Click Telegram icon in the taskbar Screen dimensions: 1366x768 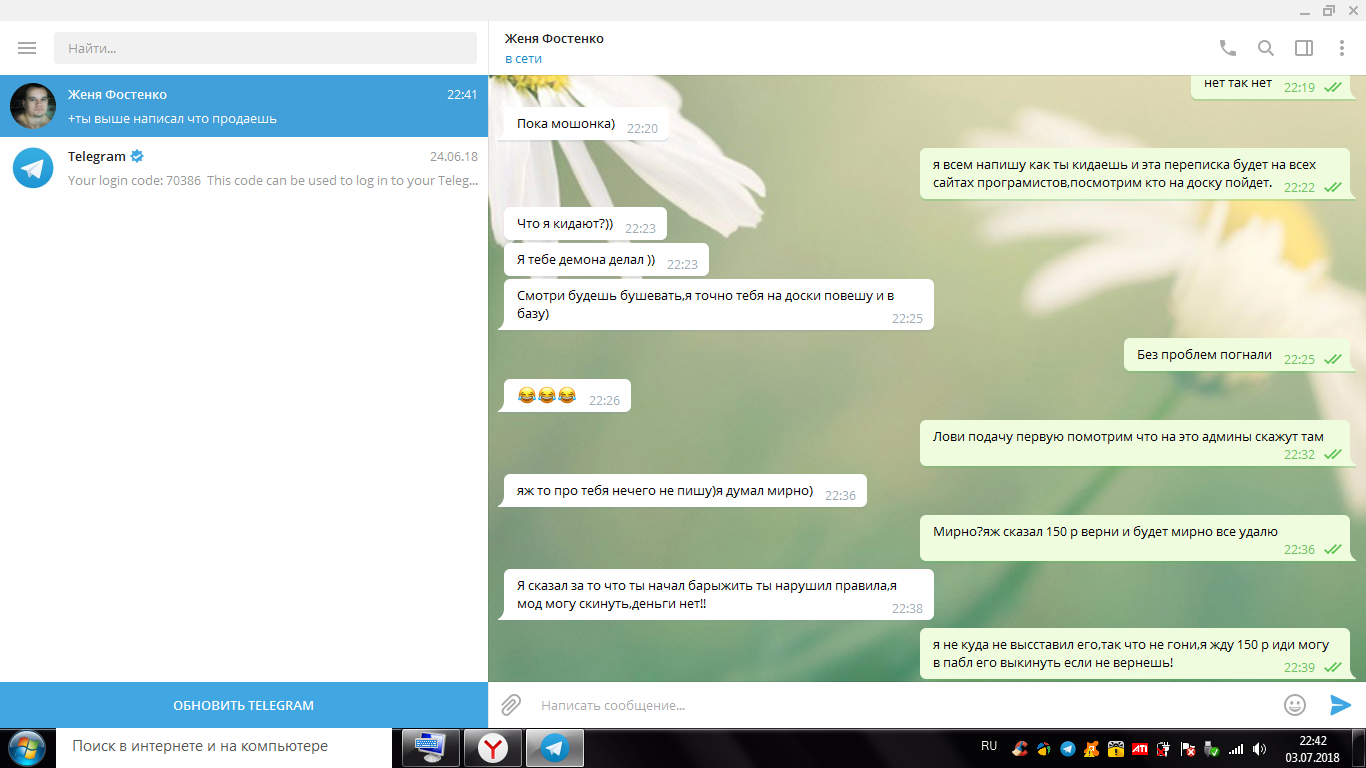(x=554, y=747)
